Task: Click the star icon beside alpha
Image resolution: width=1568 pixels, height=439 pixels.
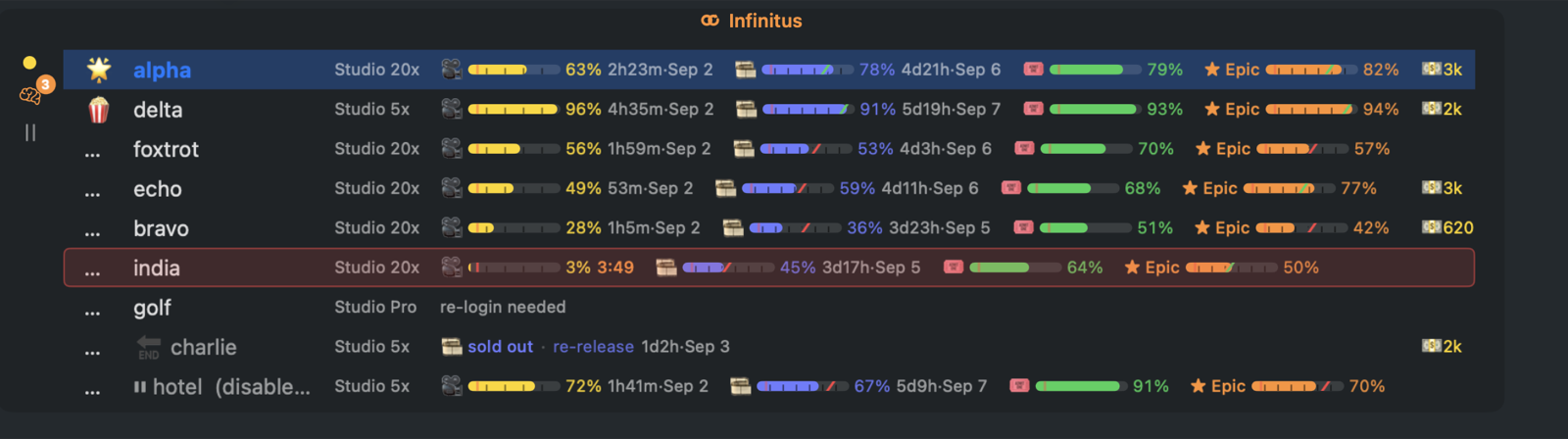Action: (x=99, y=70)
